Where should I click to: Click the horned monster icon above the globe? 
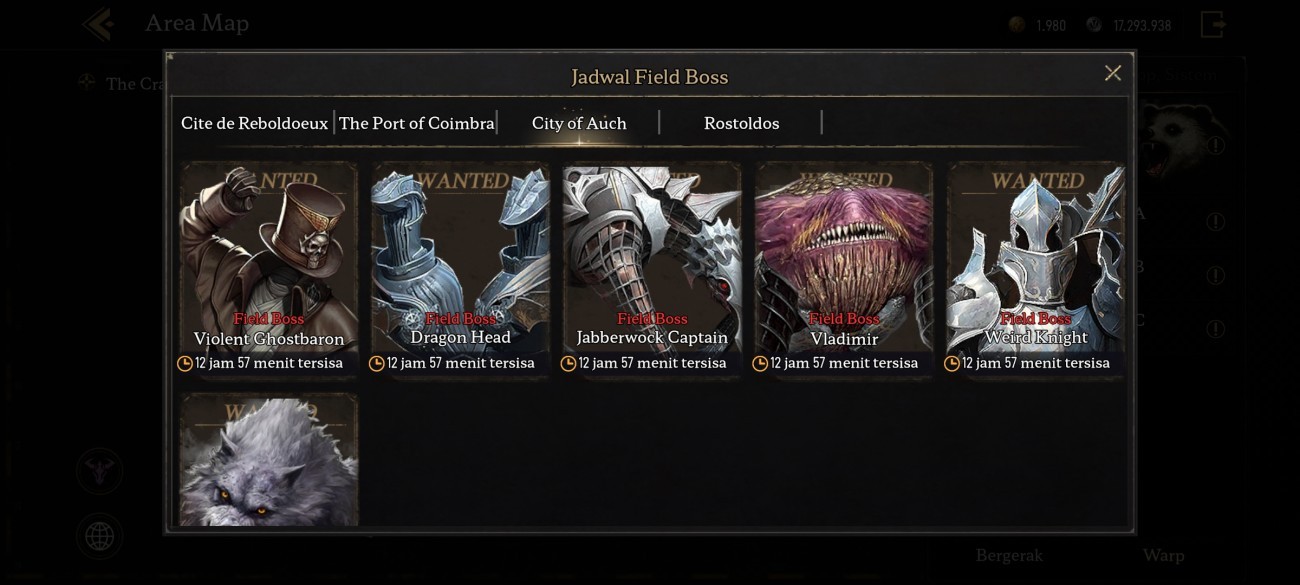pos(99,471)
